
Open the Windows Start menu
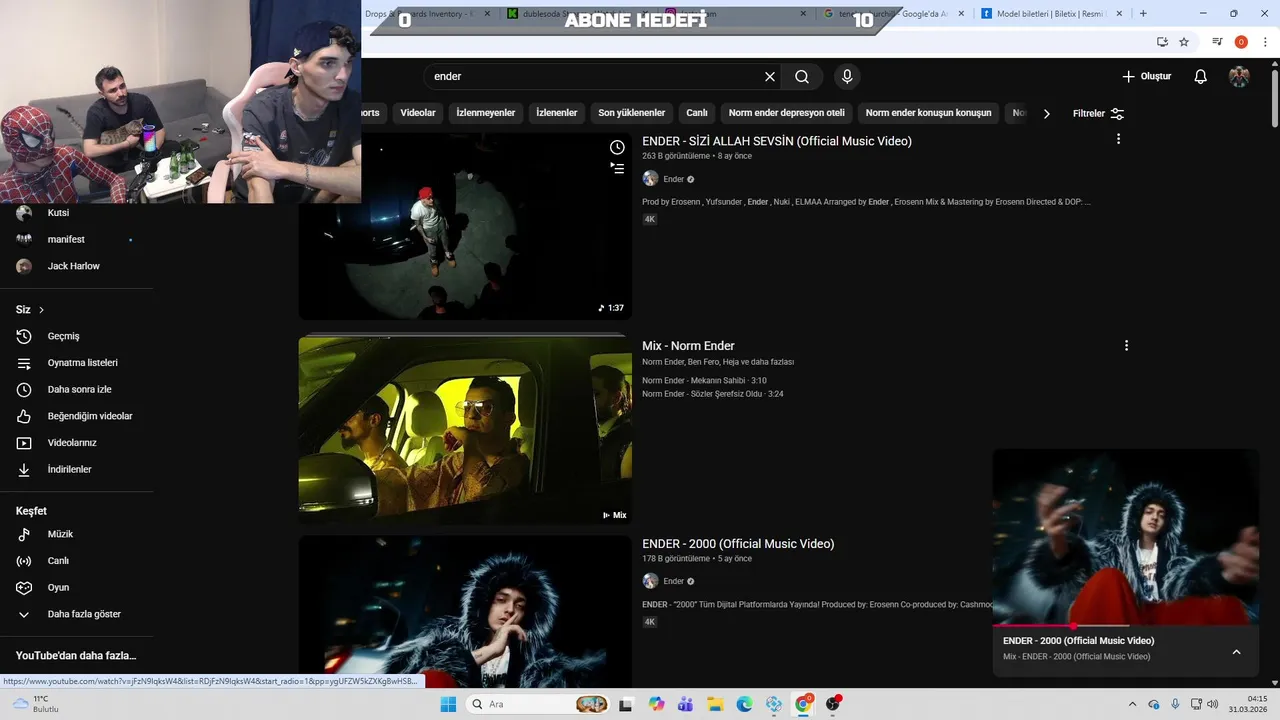point(448,704)
